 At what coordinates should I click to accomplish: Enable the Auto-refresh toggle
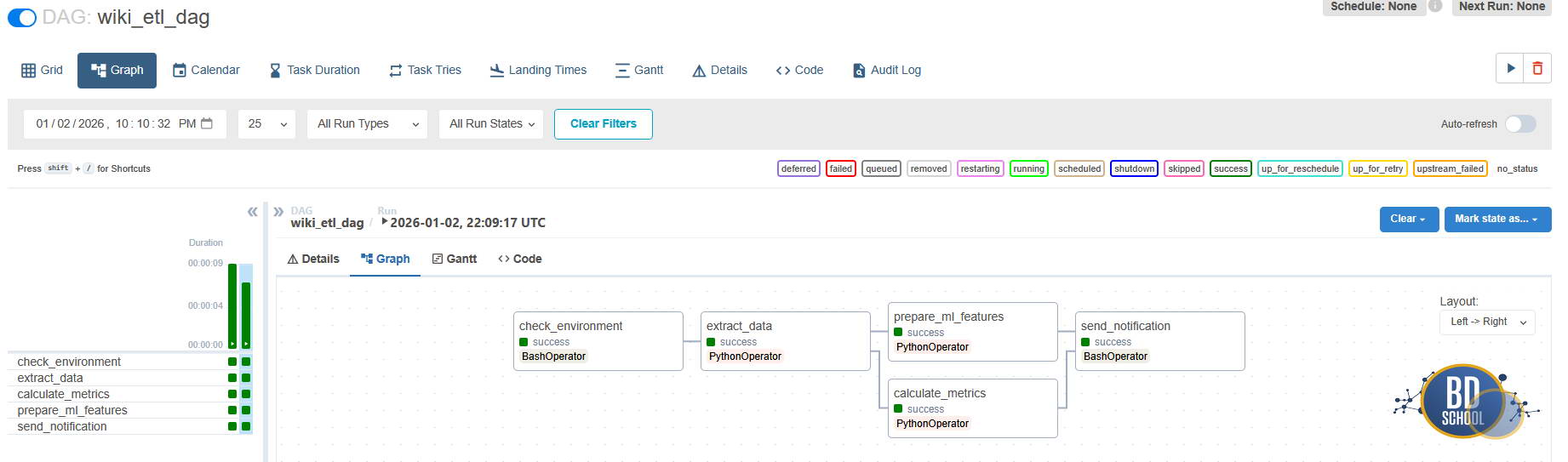pos(1520,124)
